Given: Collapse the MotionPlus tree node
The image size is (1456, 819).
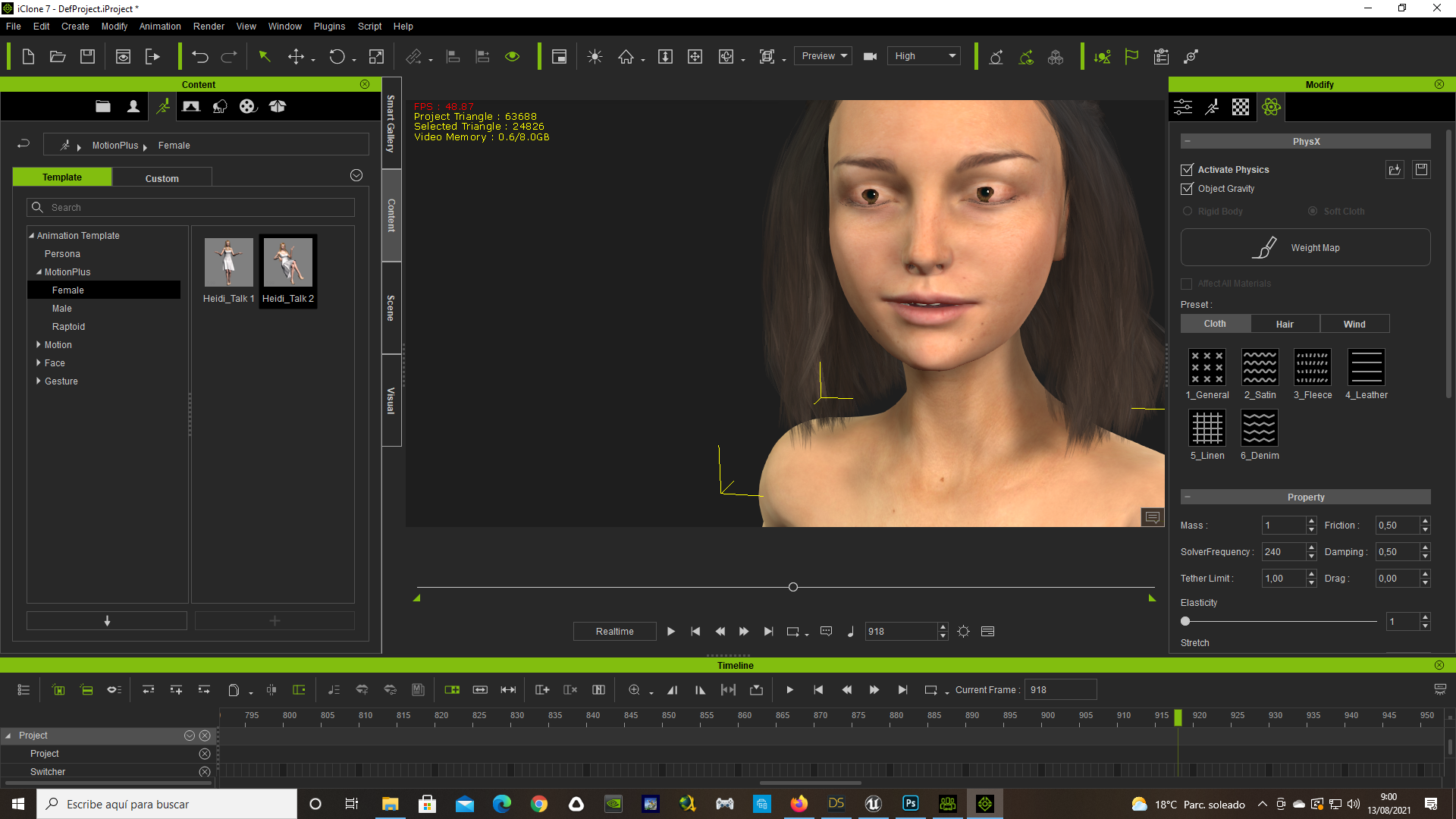Looking at the screenshot, I should coord(39,272).
